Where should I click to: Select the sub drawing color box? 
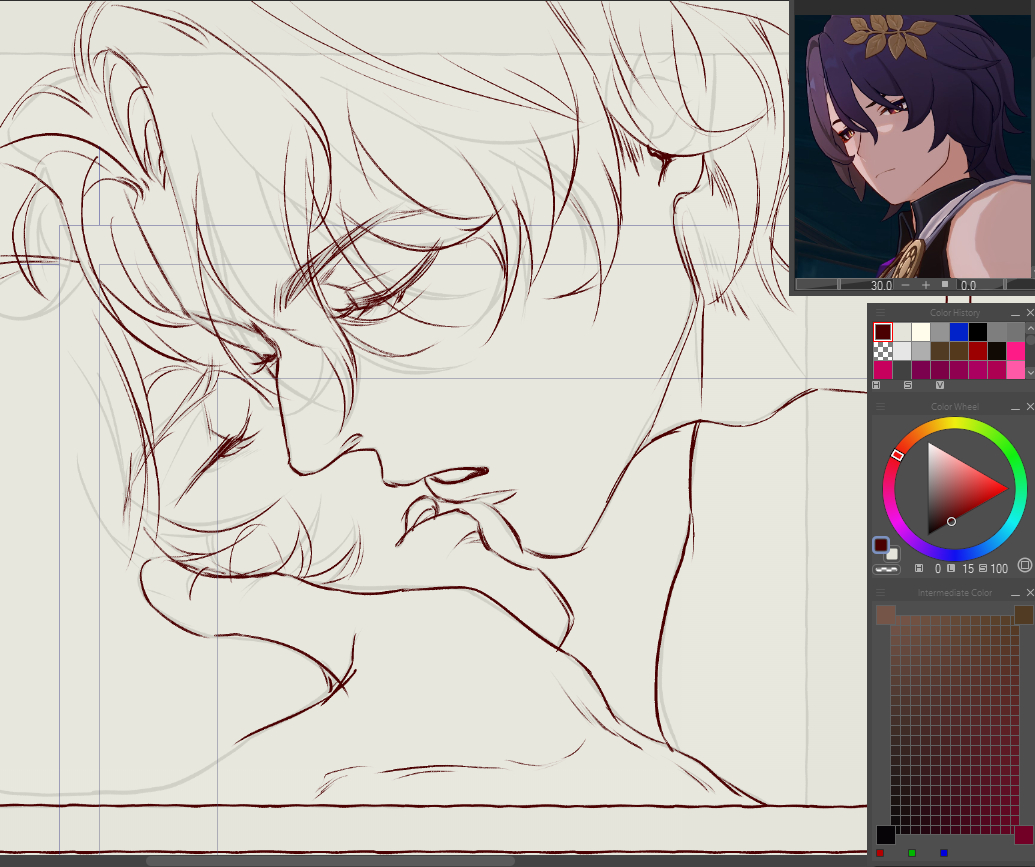892,554
